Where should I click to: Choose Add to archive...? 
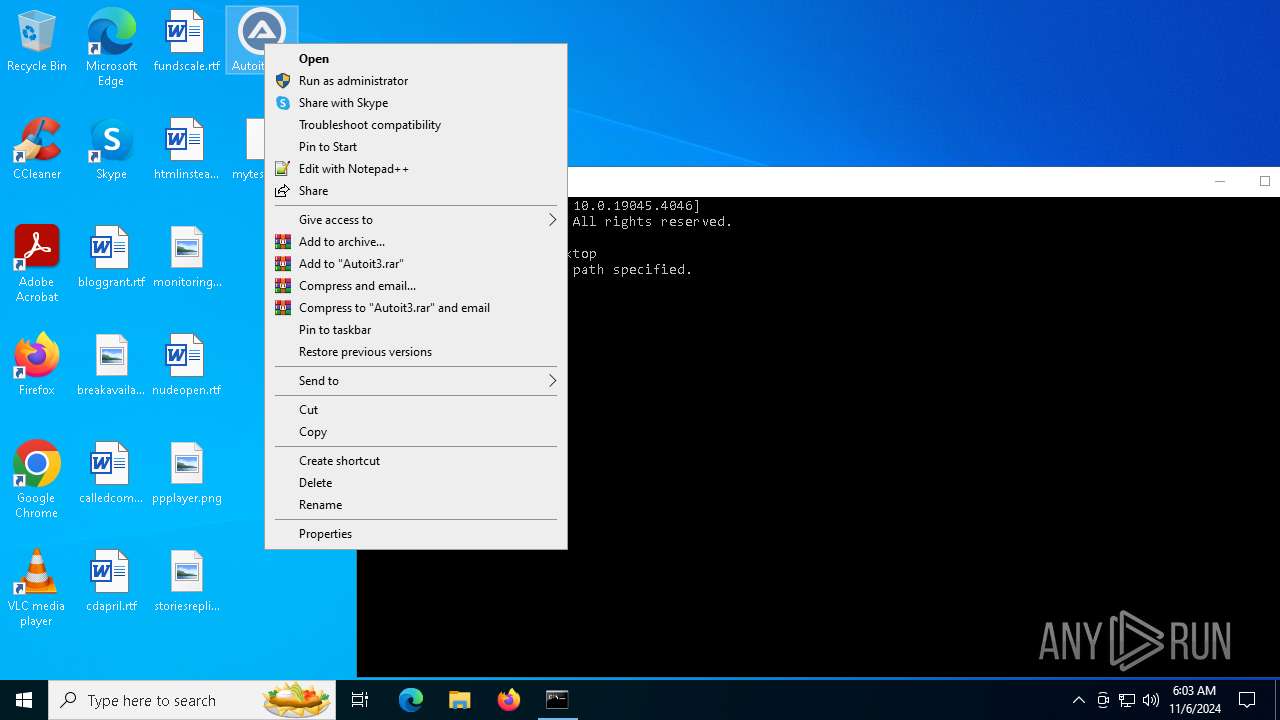416,242
